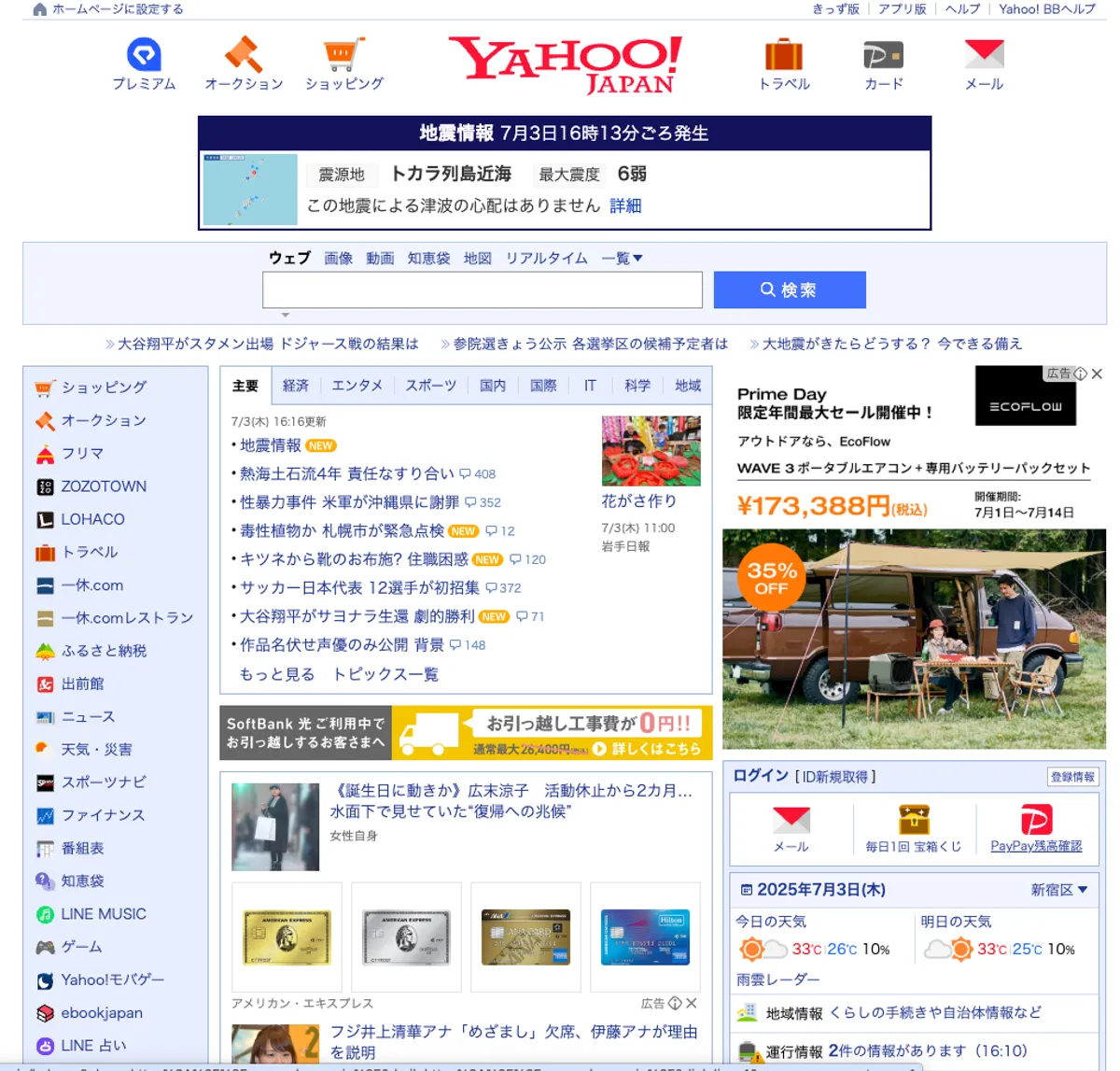Open the 雨雲レーダー link

777,979
